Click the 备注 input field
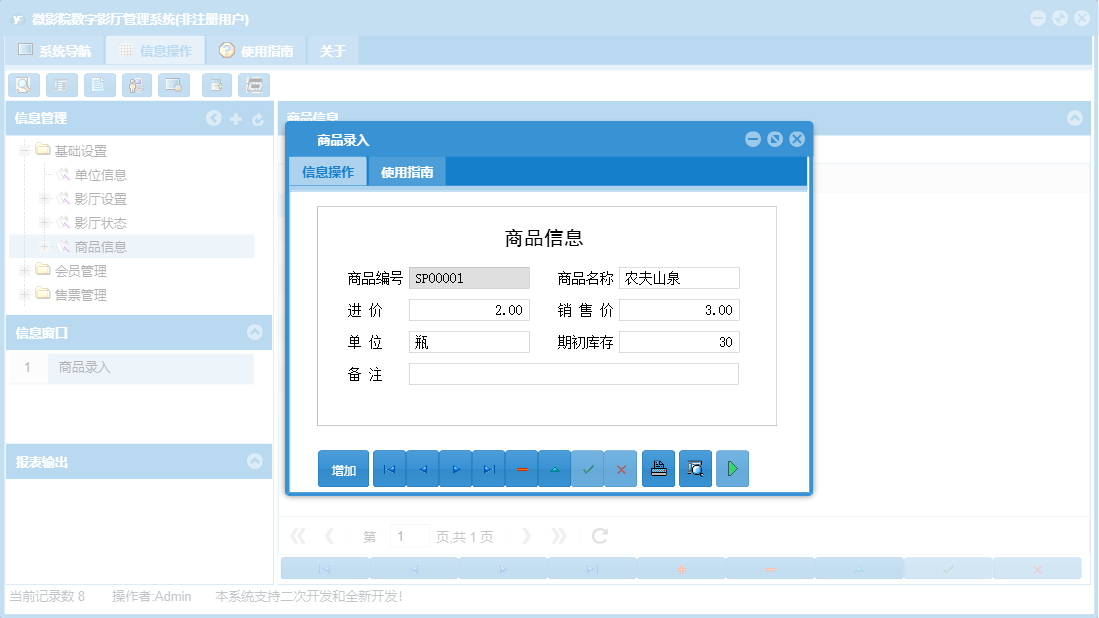Screen dimensions: 1099x618 coord(573,373)
